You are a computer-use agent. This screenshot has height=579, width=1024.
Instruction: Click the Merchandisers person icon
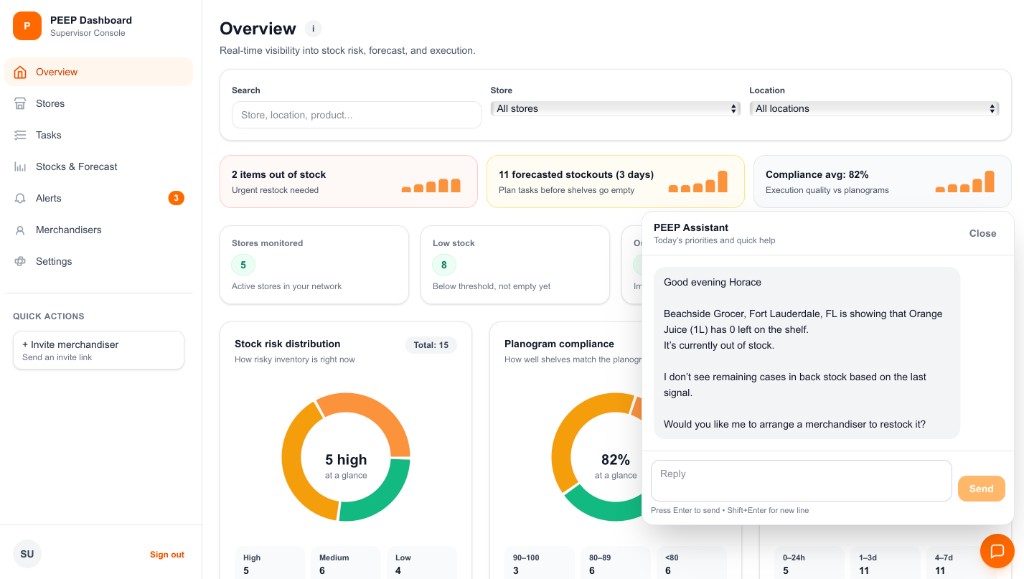pyautogui.click(x=20, y=230)
